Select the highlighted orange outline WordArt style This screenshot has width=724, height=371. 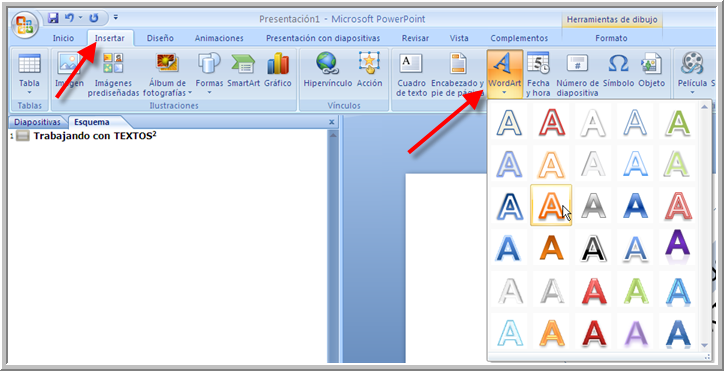[551, 205]
